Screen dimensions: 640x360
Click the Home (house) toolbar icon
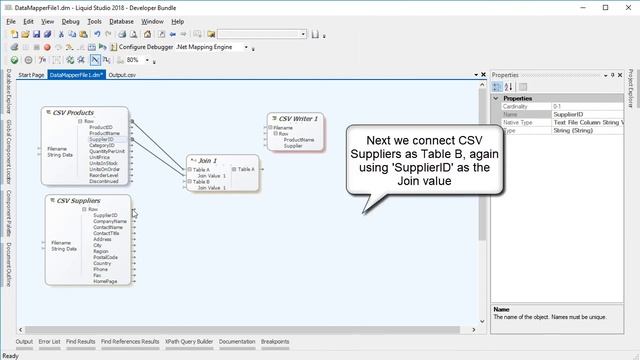[147, 34]
